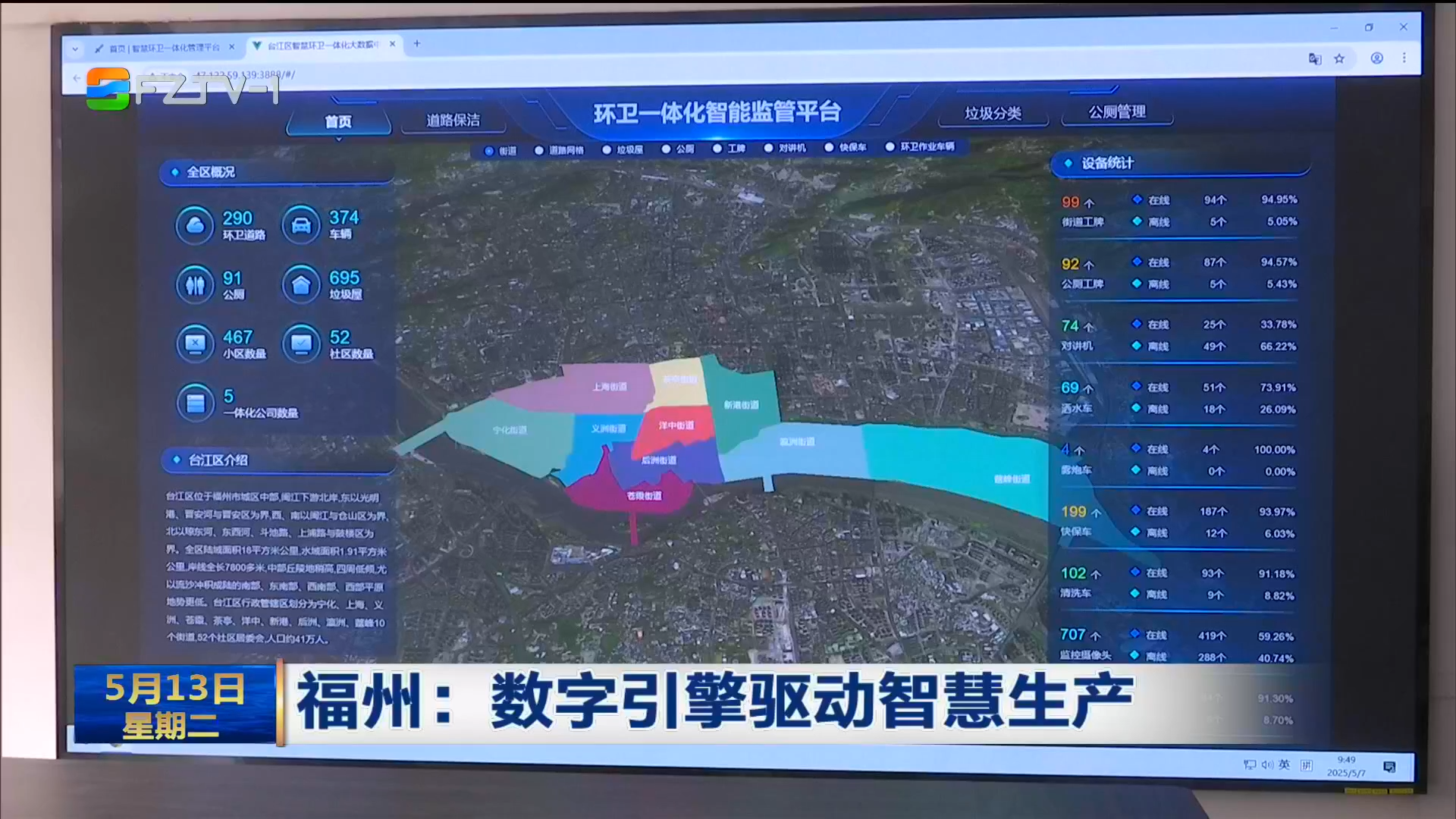Image resolution: width=1456 pixels, height=819 pixels.
Task: Click the 设备统计 panel header
Action: pos(1181,163)
